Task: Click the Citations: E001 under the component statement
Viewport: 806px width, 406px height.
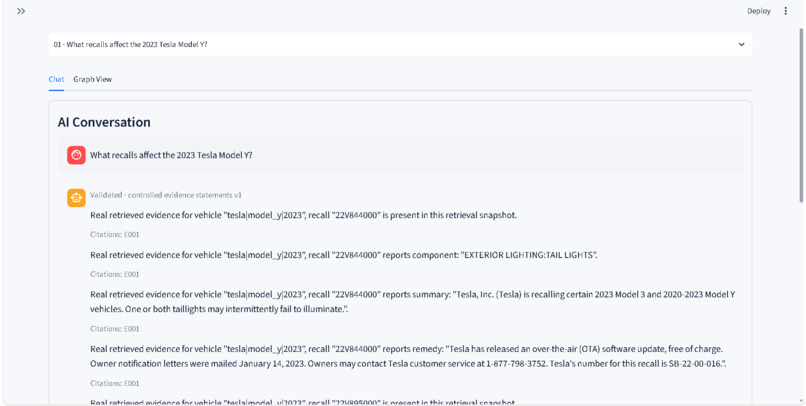Action: [x=115, y=274]
